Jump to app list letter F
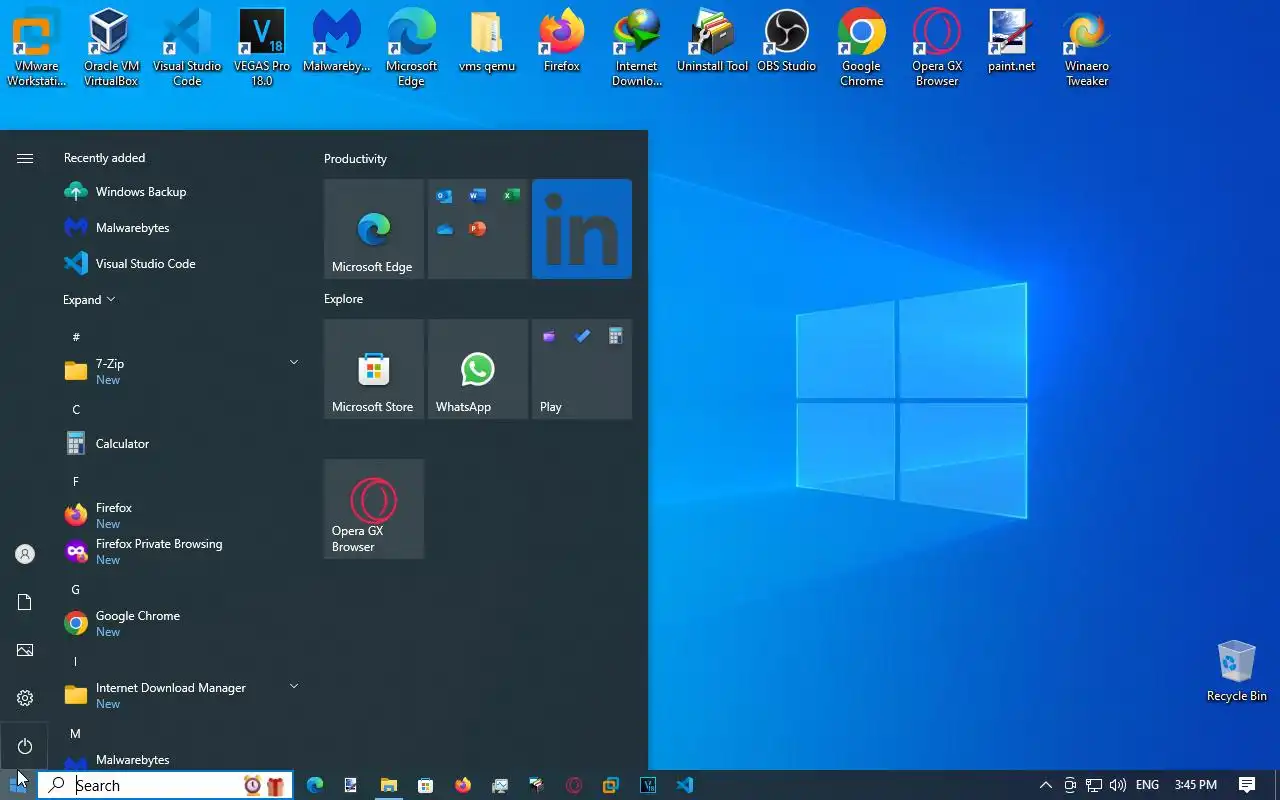1280x800 pixels. click(x=76, y=482)
